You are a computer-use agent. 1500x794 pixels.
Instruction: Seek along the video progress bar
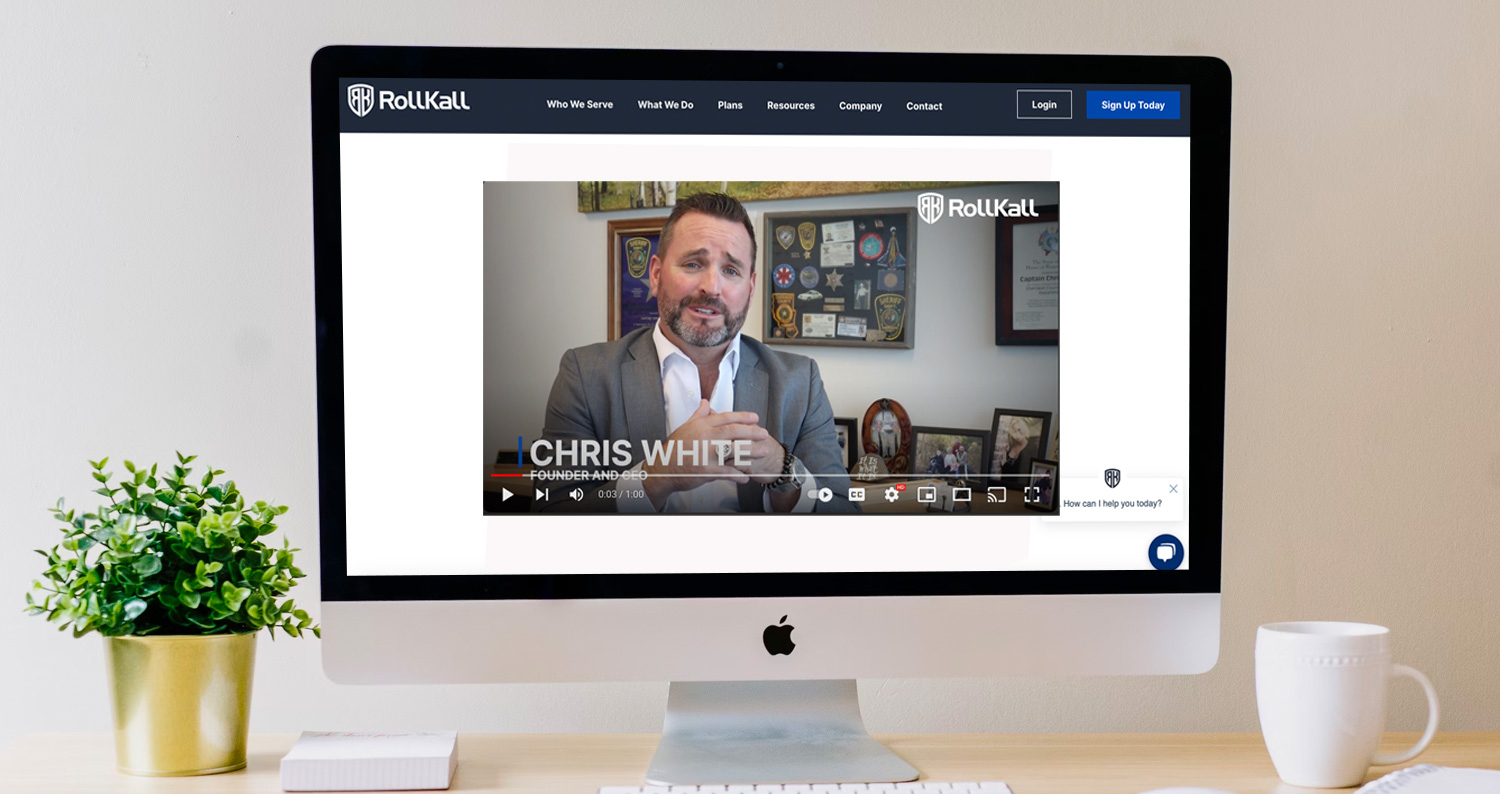pyautogui.click(x=771, y=476)
